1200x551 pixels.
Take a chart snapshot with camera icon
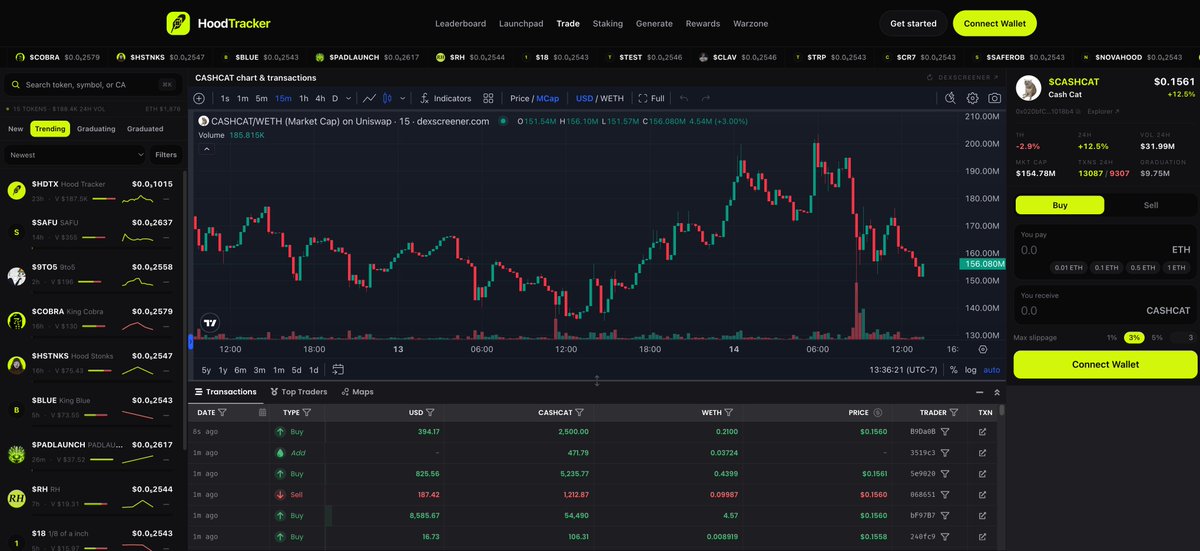(994, 98)
